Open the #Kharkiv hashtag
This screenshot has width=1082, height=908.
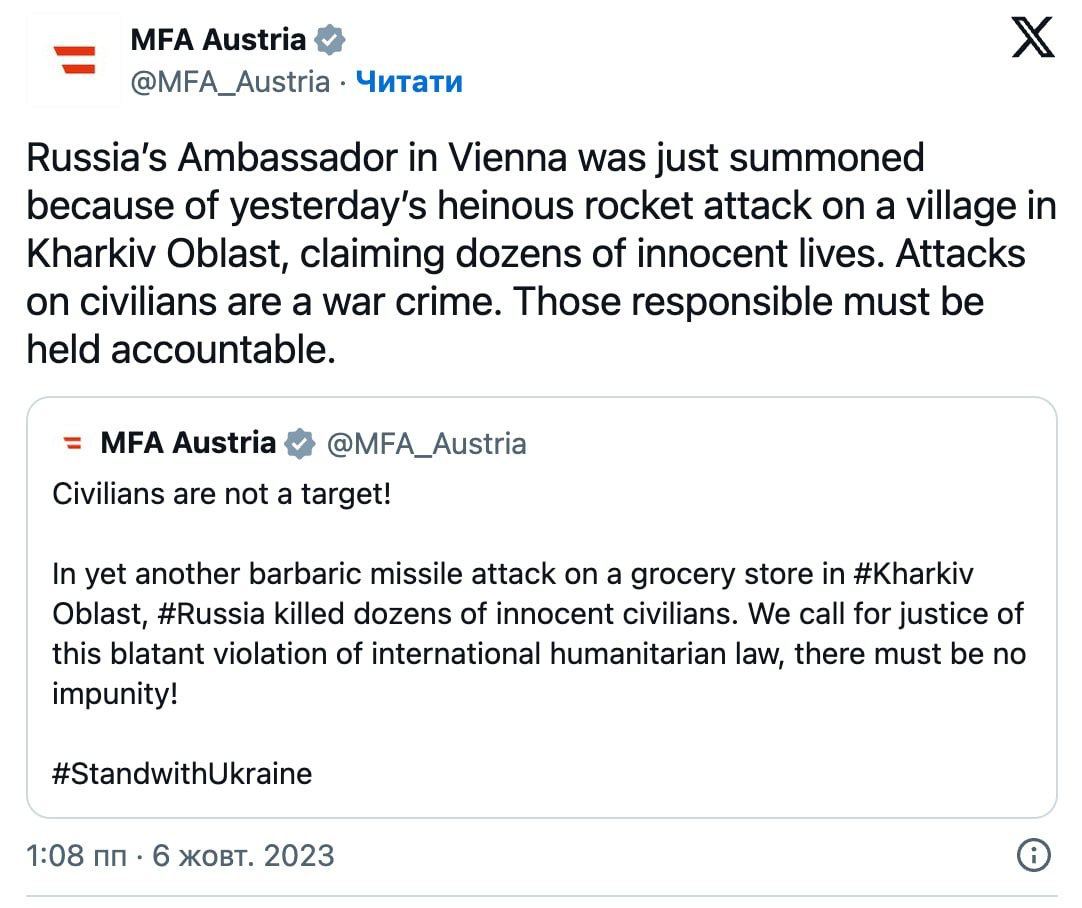914,576
